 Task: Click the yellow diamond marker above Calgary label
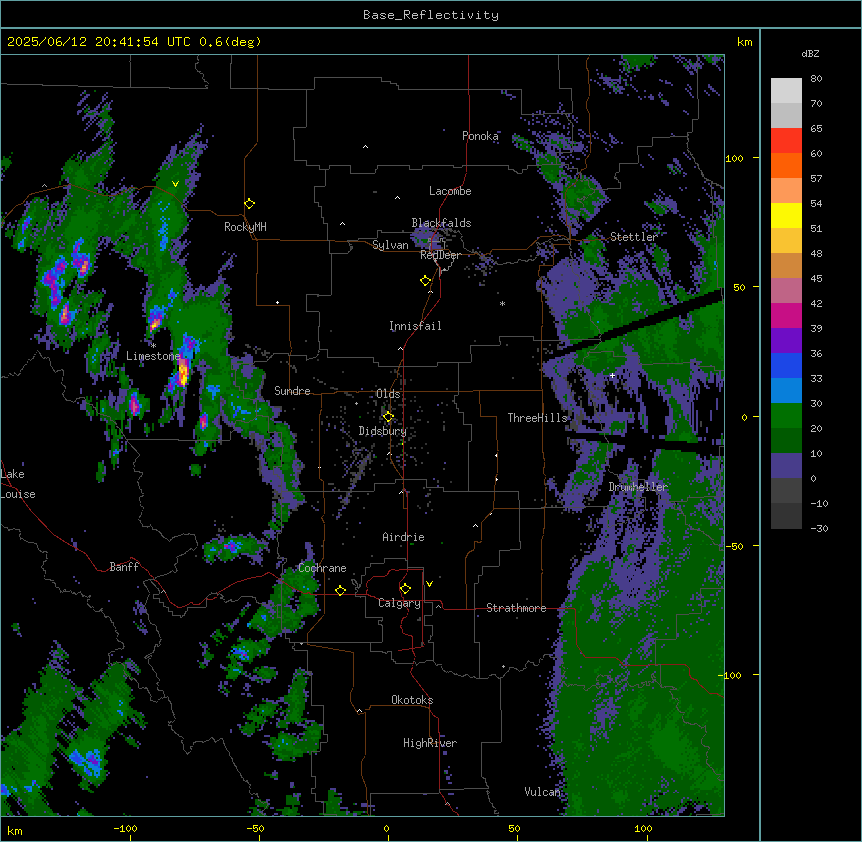(x=405, y=589)
